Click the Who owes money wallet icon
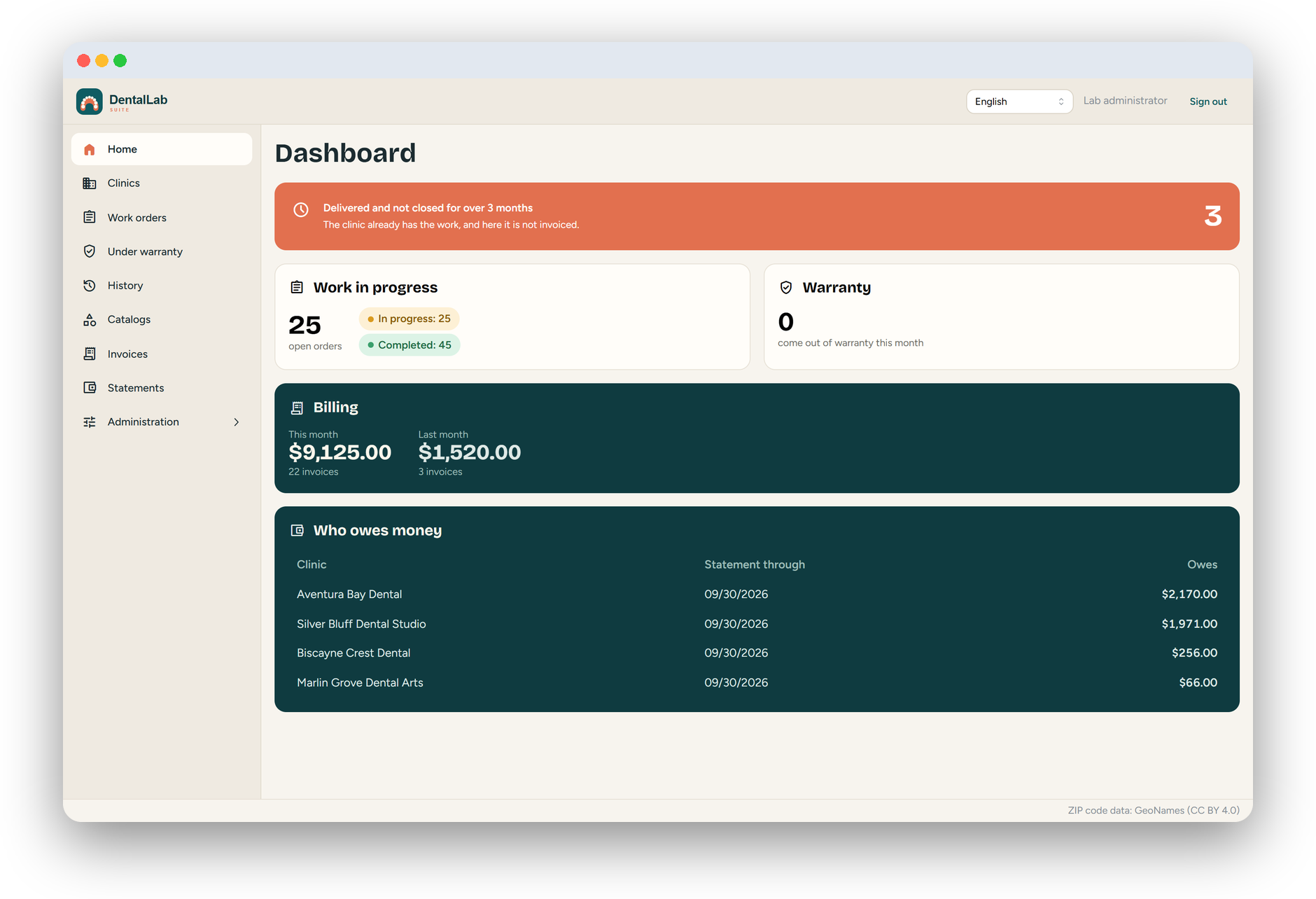 tap(297, 531)
